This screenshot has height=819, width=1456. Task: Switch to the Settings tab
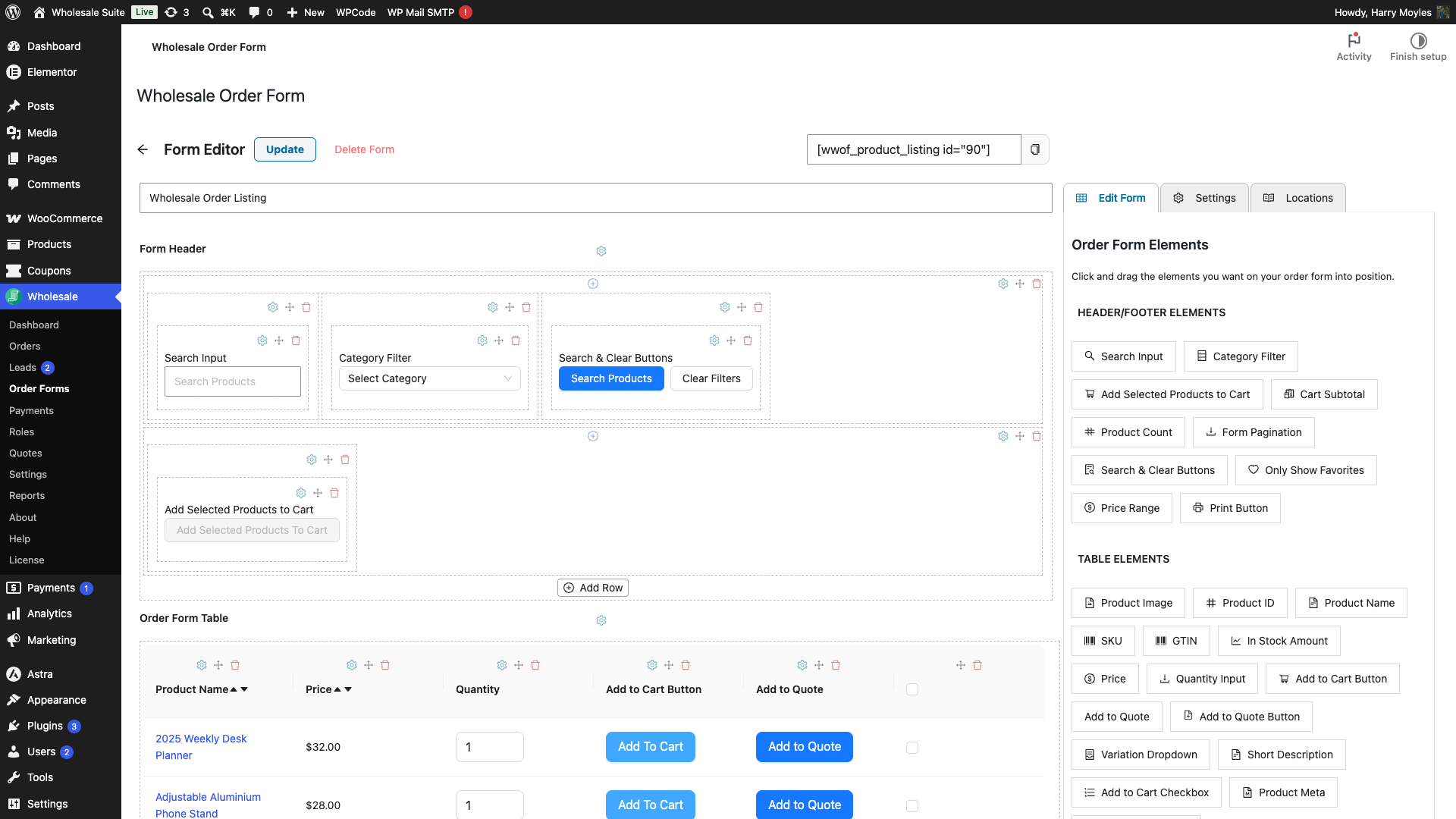1204,198
